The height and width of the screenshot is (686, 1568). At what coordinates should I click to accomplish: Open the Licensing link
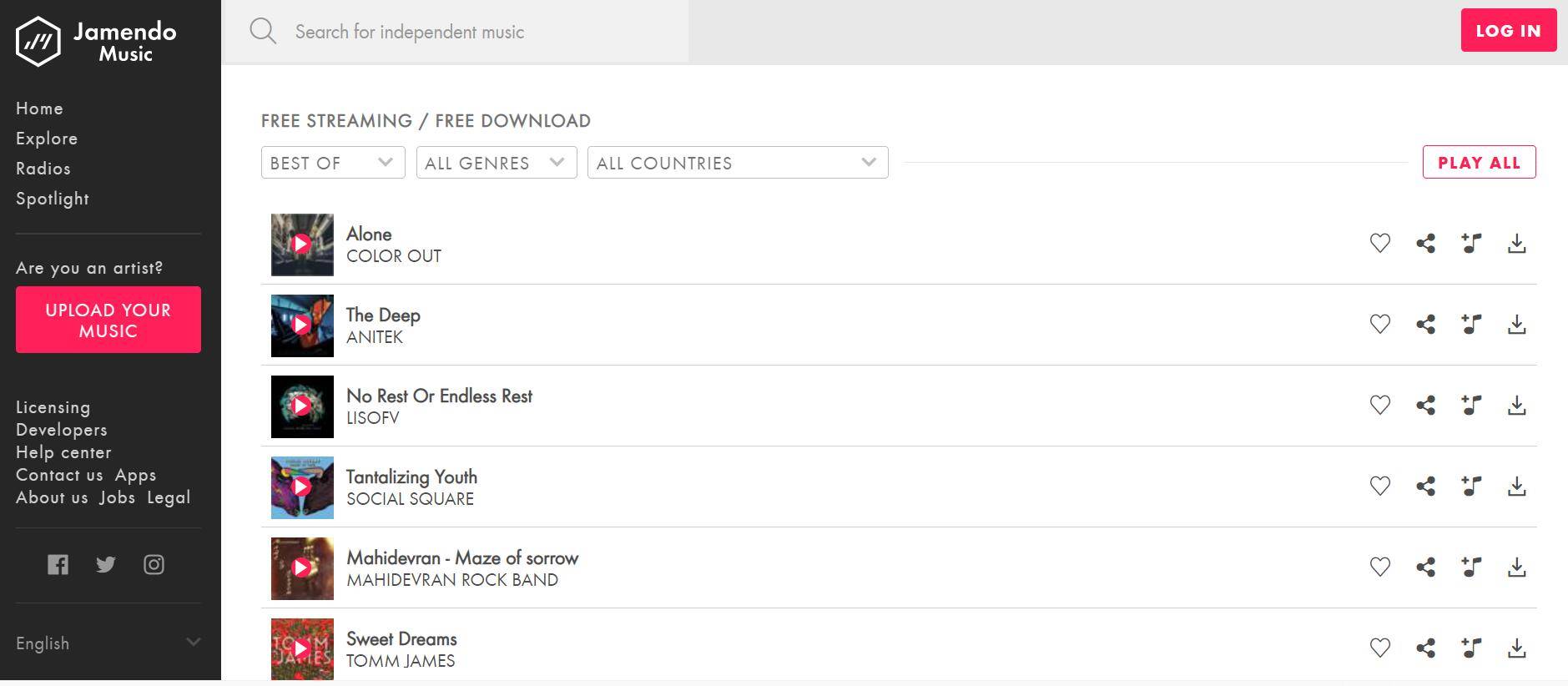53,407
